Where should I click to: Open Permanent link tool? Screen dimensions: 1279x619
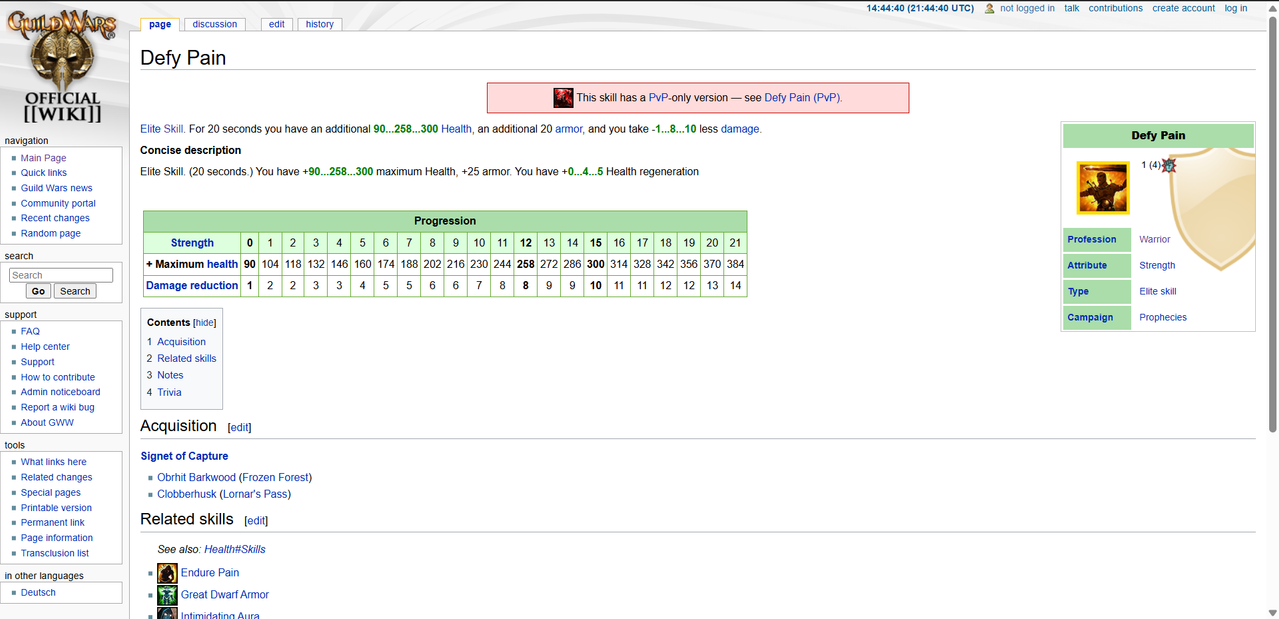(x=53, y=523)
